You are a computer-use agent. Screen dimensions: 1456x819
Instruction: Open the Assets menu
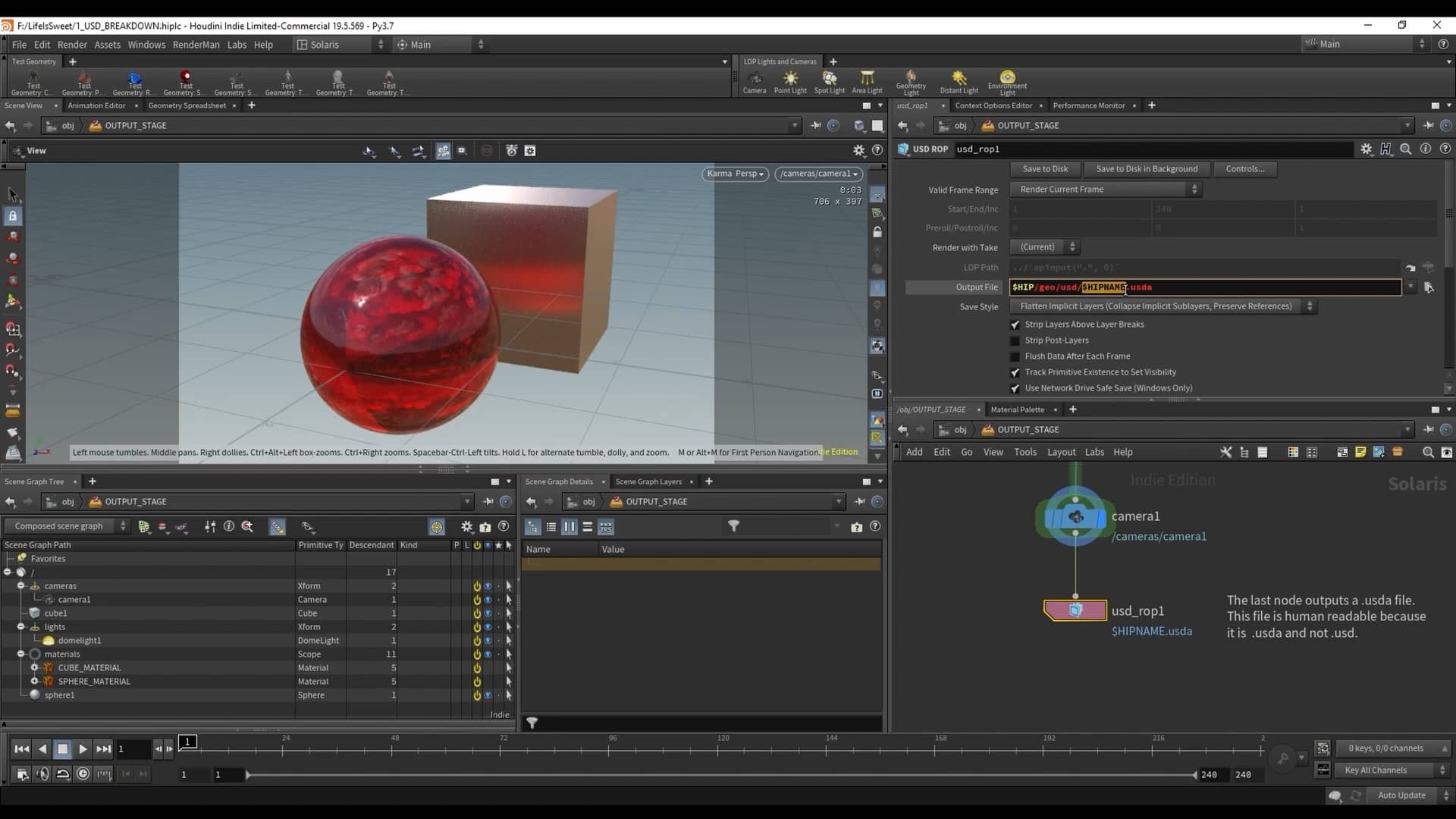pos(107,45)
